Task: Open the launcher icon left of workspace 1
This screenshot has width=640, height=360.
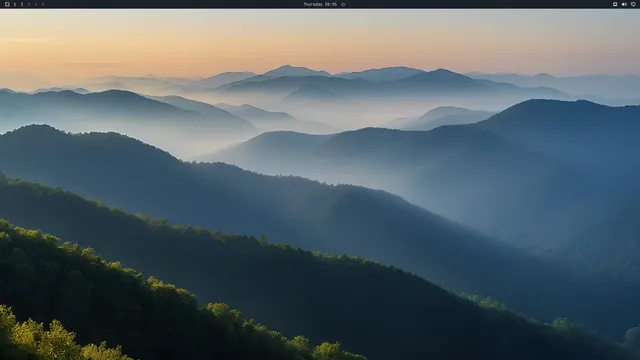Action: 7,4
